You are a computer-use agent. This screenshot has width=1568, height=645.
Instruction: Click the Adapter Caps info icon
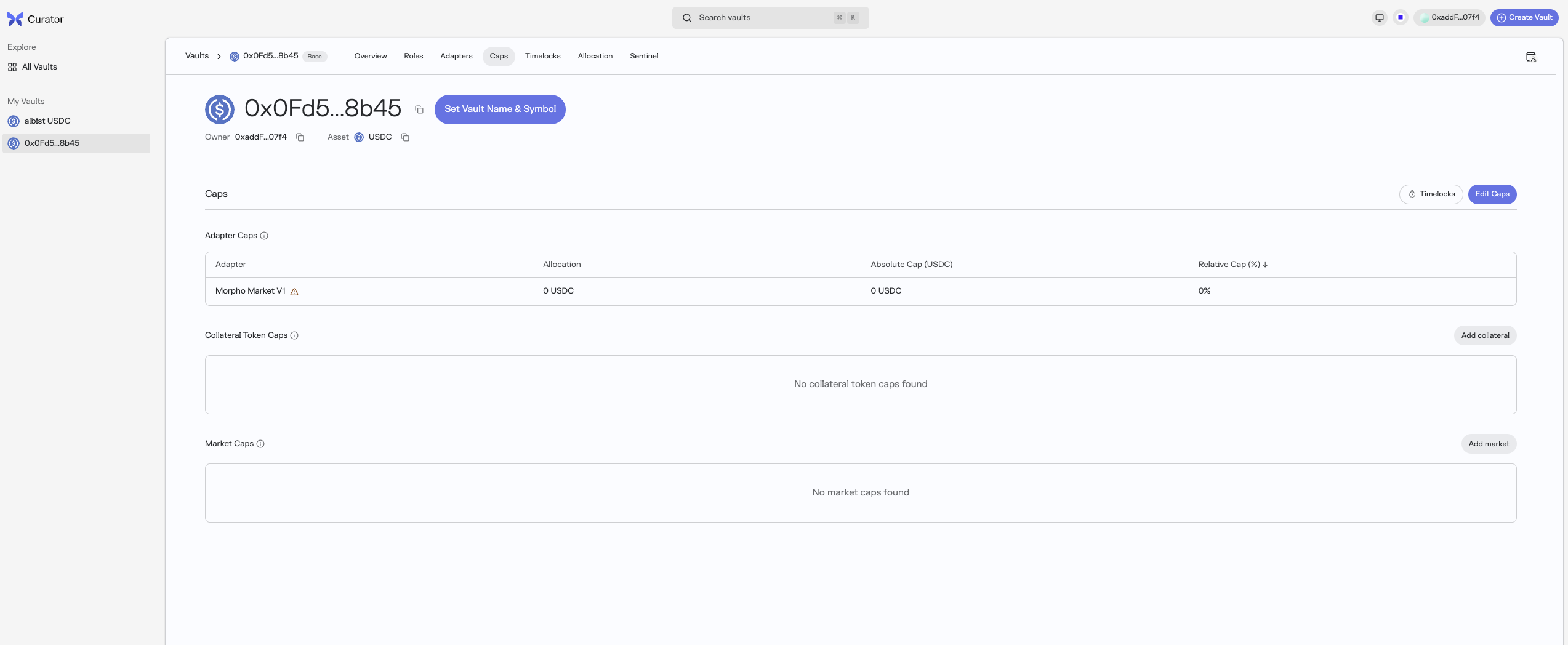click(x=264, y=236)
